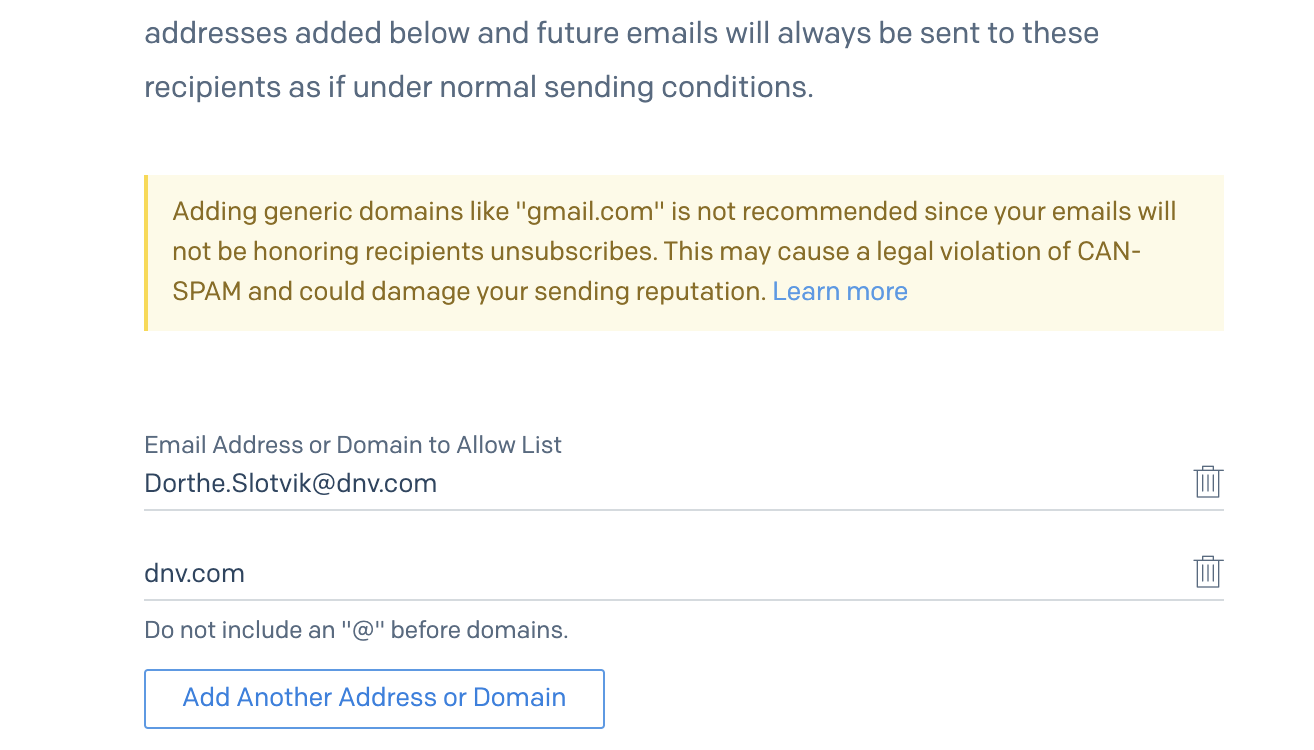
Task: Click Add Another Address or Domain
Action: [374, 698]
